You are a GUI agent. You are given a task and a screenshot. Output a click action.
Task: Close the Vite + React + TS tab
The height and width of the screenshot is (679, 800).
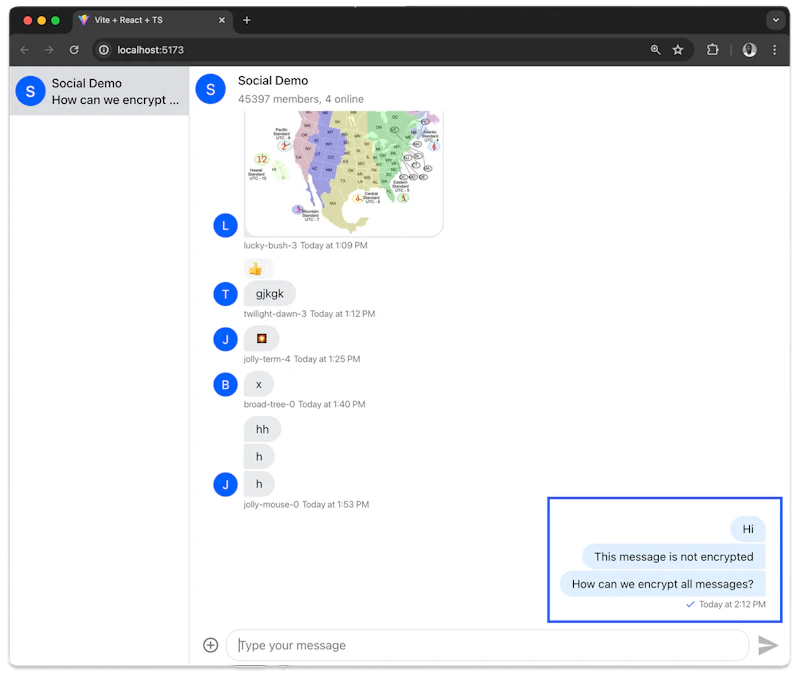point(222,20)
